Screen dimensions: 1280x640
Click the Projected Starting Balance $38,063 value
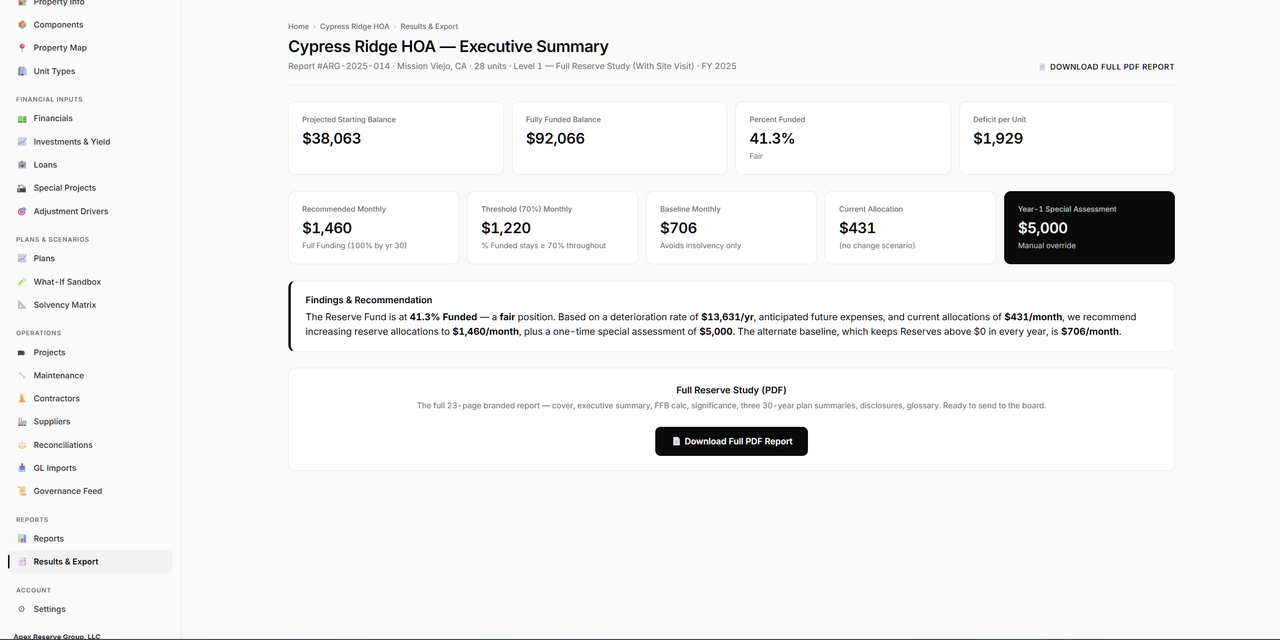click(x=331, y=138)
